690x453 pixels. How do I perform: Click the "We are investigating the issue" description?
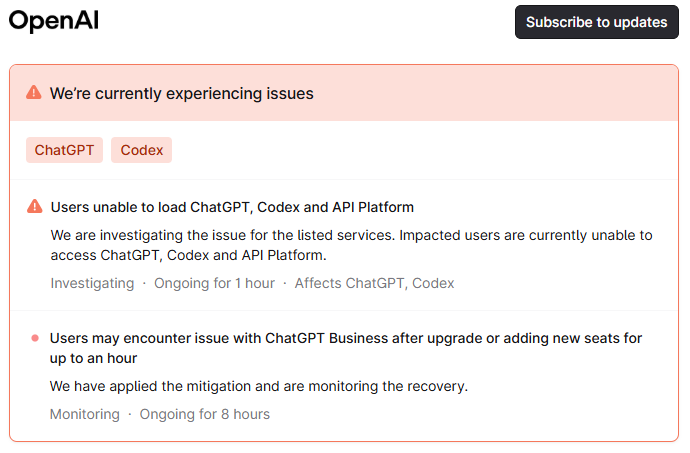[x=351, y=245]
